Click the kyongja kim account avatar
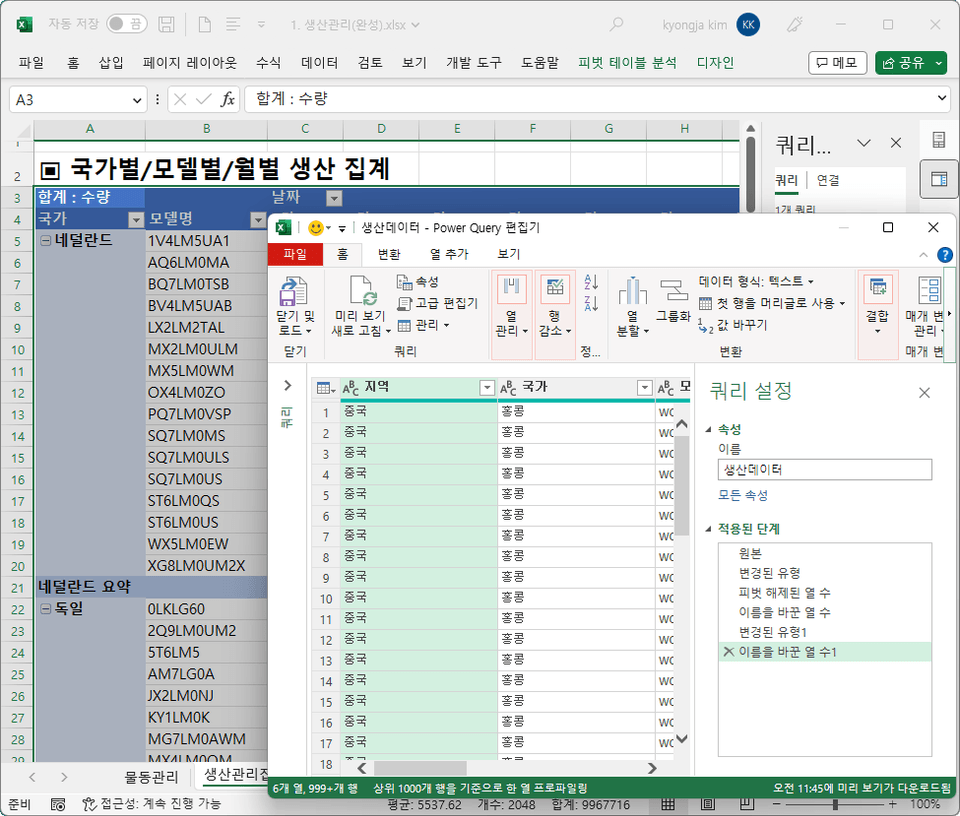This screenshot has width=960, height=816. coord(748,24)
